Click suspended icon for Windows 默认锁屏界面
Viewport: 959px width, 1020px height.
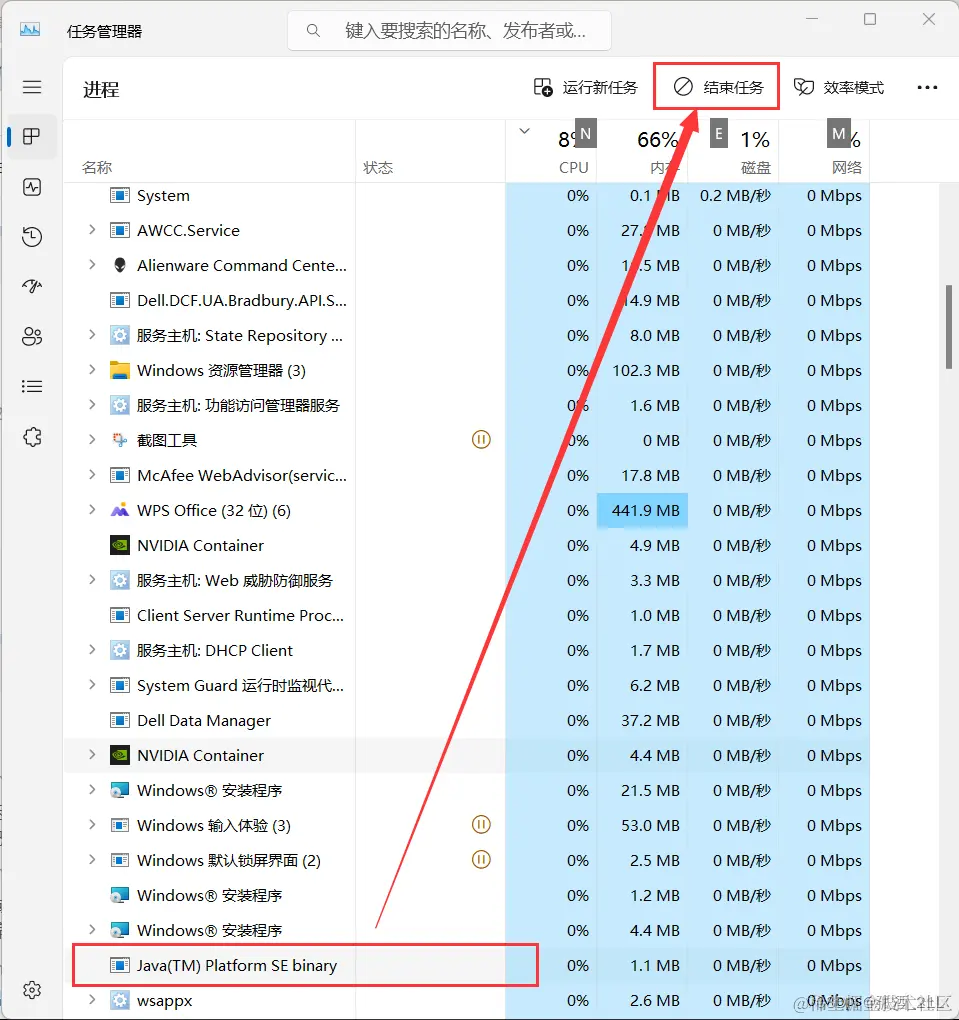click(481, 860)
